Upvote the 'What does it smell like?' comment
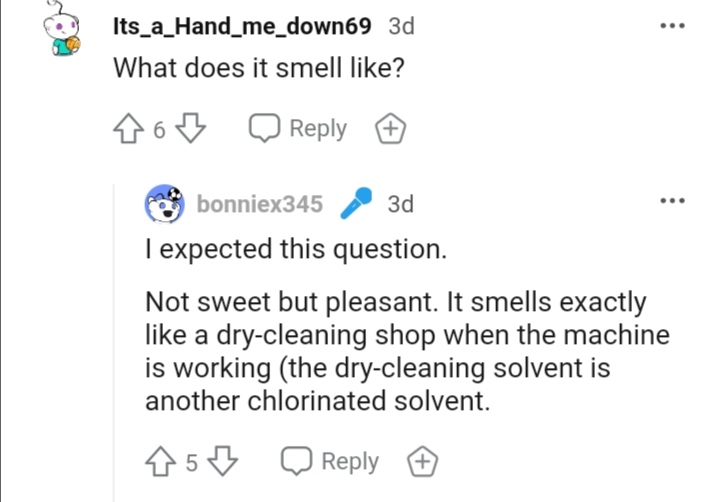This screenshot has height=502, width=720. pos(128,128)
